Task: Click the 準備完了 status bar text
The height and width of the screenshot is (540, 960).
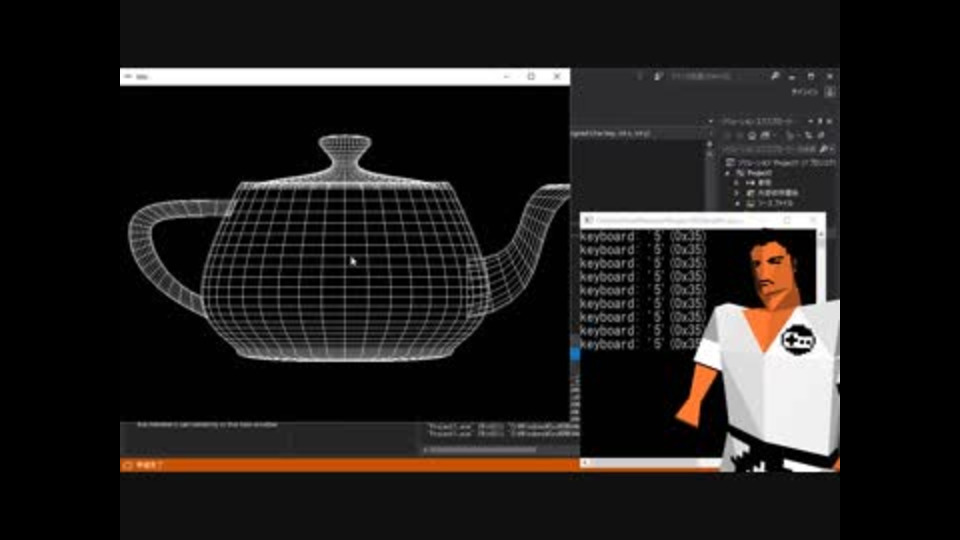Action: (x=149, y=465)
